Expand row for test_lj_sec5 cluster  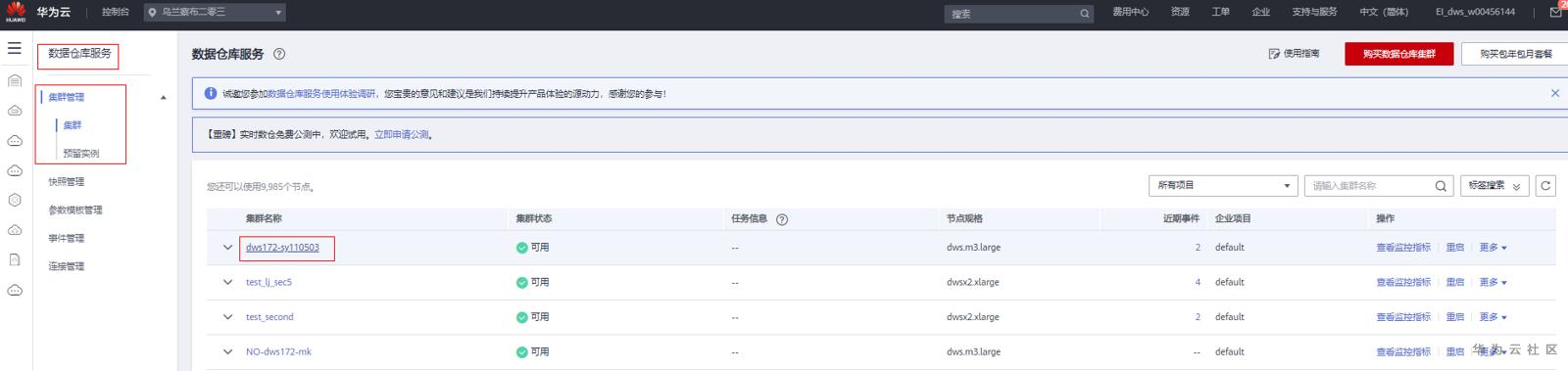(228, 282)
